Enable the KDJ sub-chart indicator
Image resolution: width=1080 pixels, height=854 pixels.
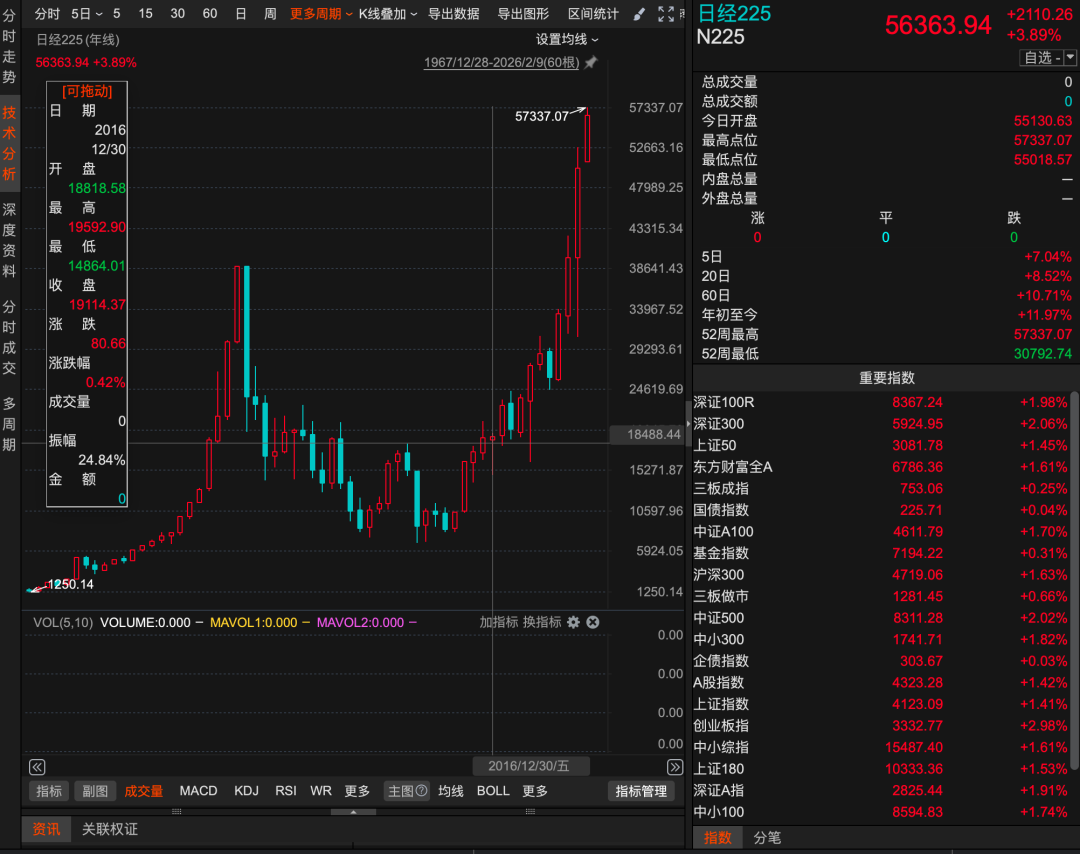[247, 791]
